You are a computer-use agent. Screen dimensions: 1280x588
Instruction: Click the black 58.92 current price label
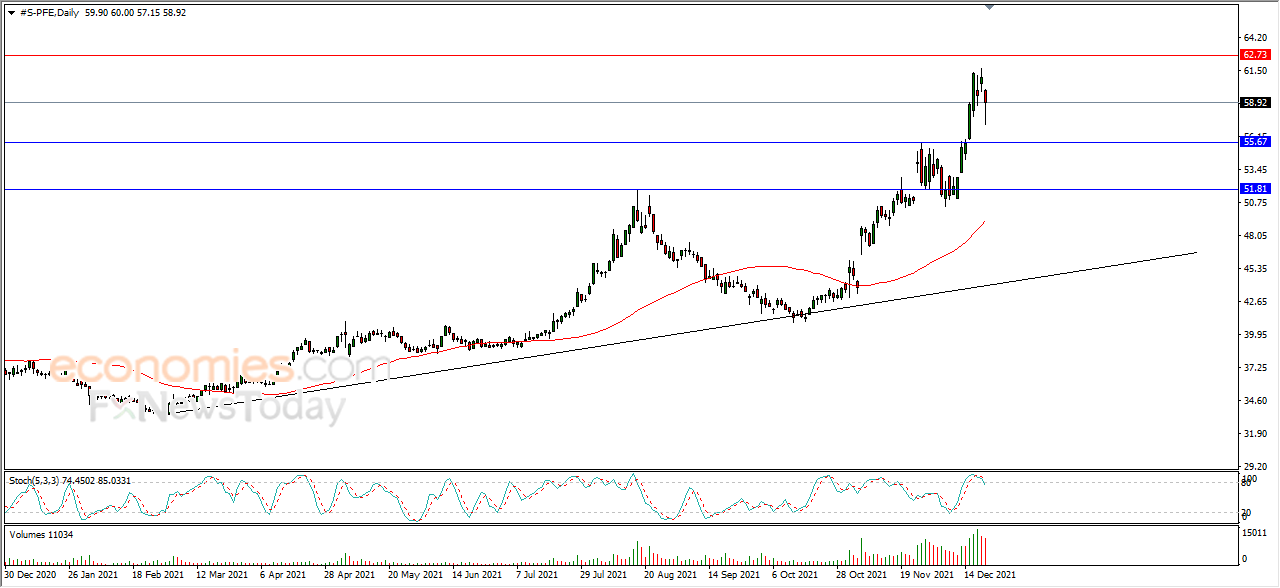(x=1255, y=102)
